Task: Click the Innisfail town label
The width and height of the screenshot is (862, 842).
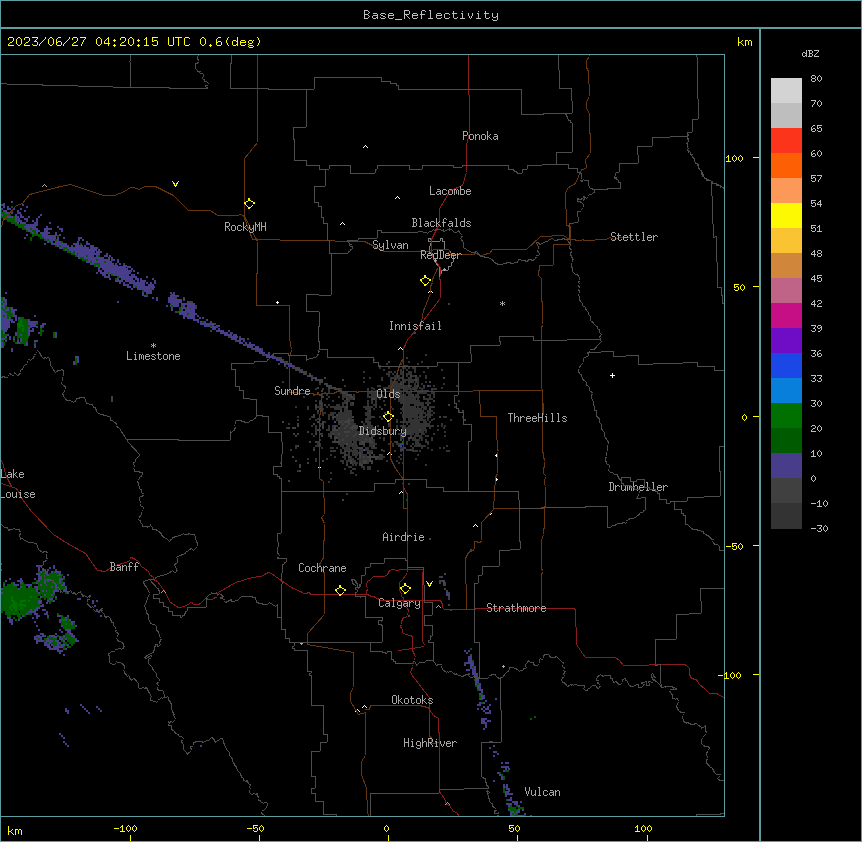Action: (415, 326)
